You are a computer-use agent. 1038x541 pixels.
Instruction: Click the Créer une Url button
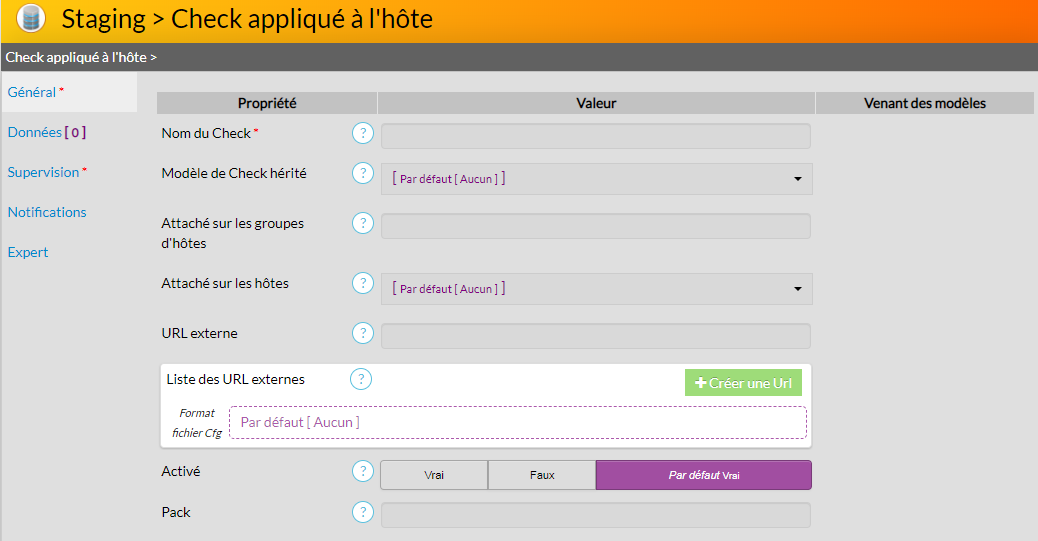click(x=743, y=383)
